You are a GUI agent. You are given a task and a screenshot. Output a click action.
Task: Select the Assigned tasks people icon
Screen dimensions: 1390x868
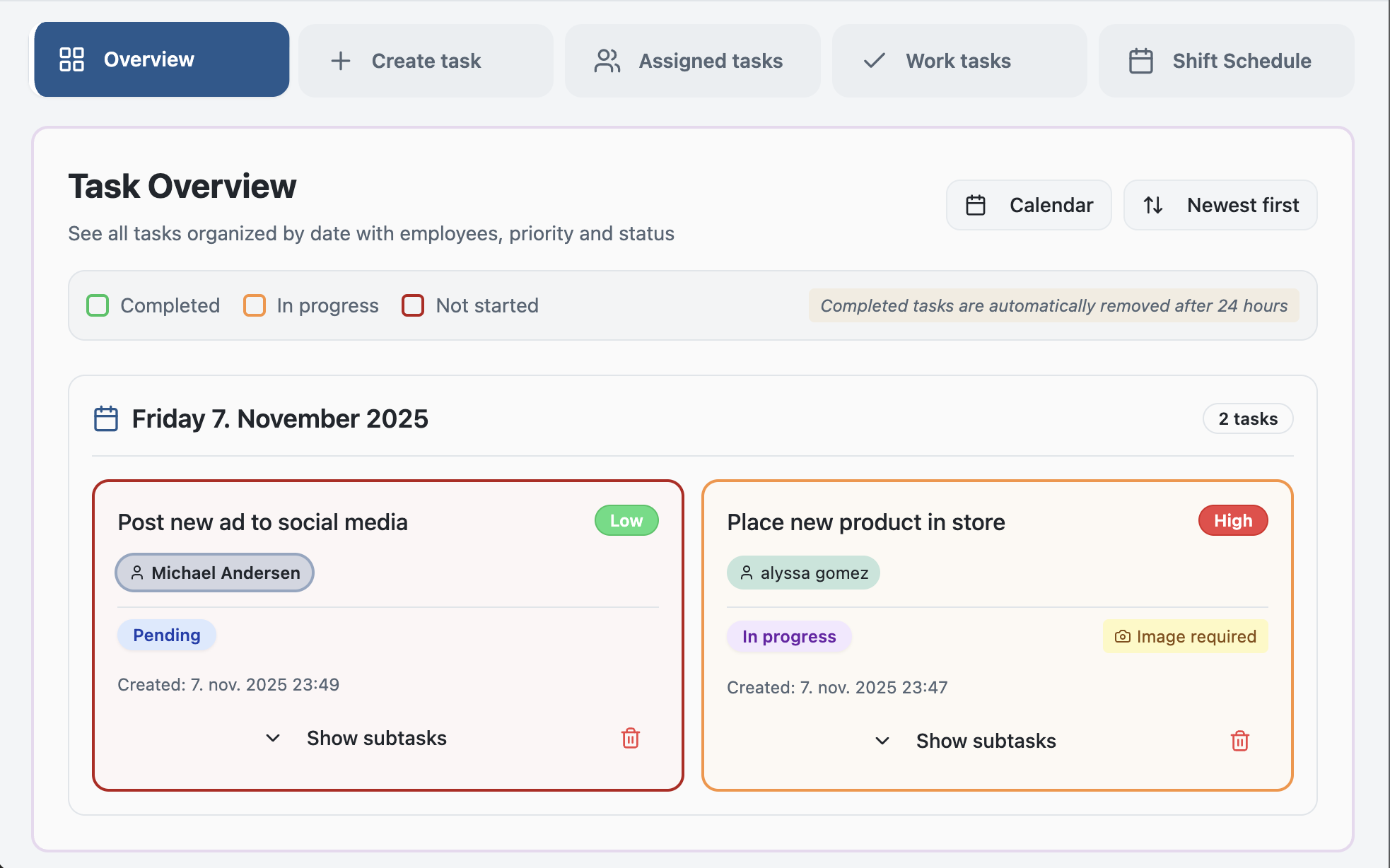click(607, 61)
